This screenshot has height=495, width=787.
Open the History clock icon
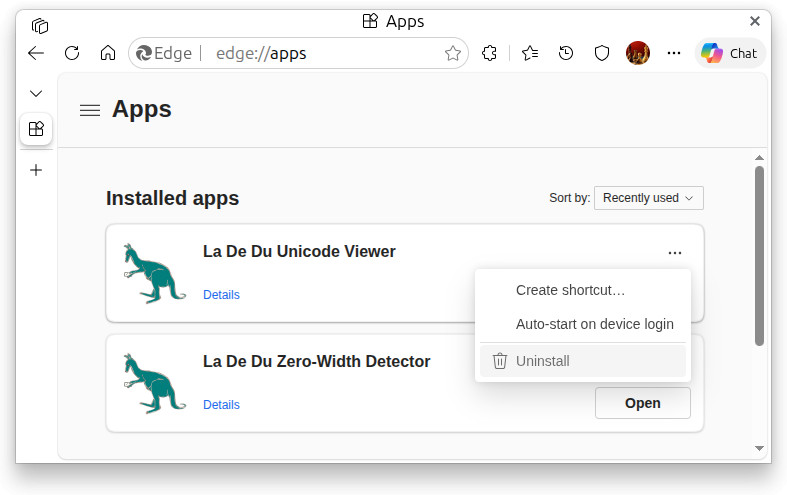(566, 53)
